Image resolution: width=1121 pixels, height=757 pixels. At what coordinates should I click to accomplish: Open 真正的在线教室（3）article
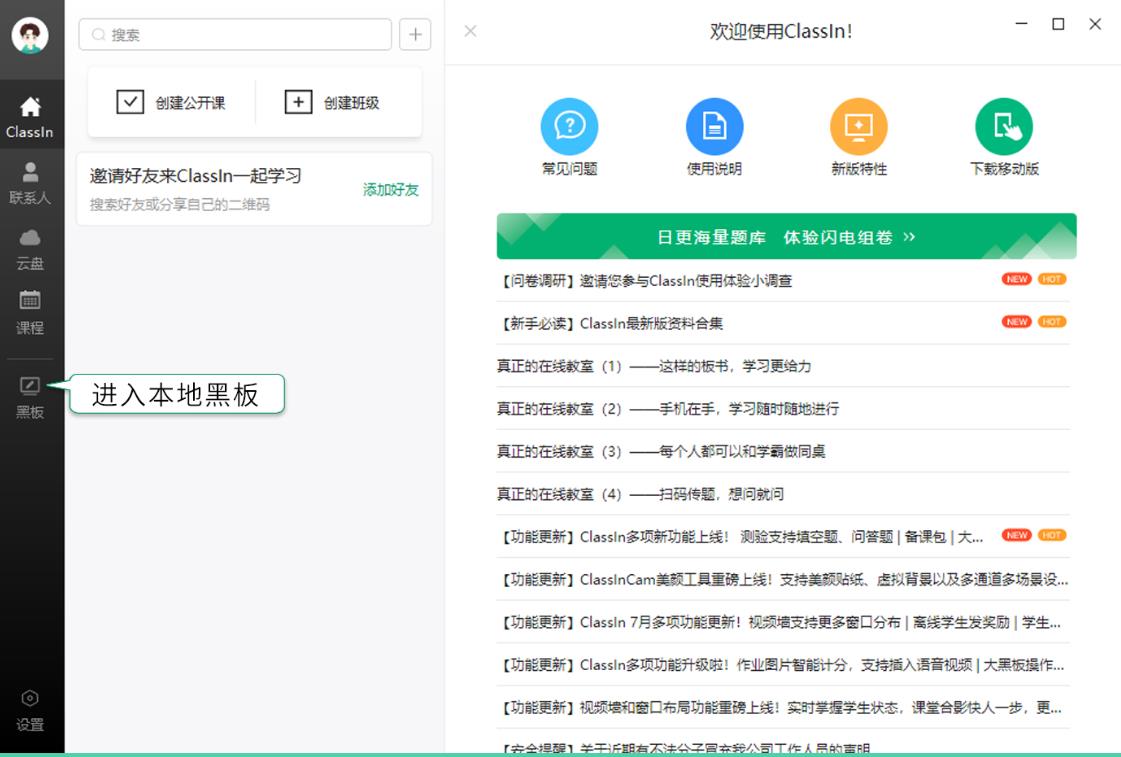[x=783, y=451]
